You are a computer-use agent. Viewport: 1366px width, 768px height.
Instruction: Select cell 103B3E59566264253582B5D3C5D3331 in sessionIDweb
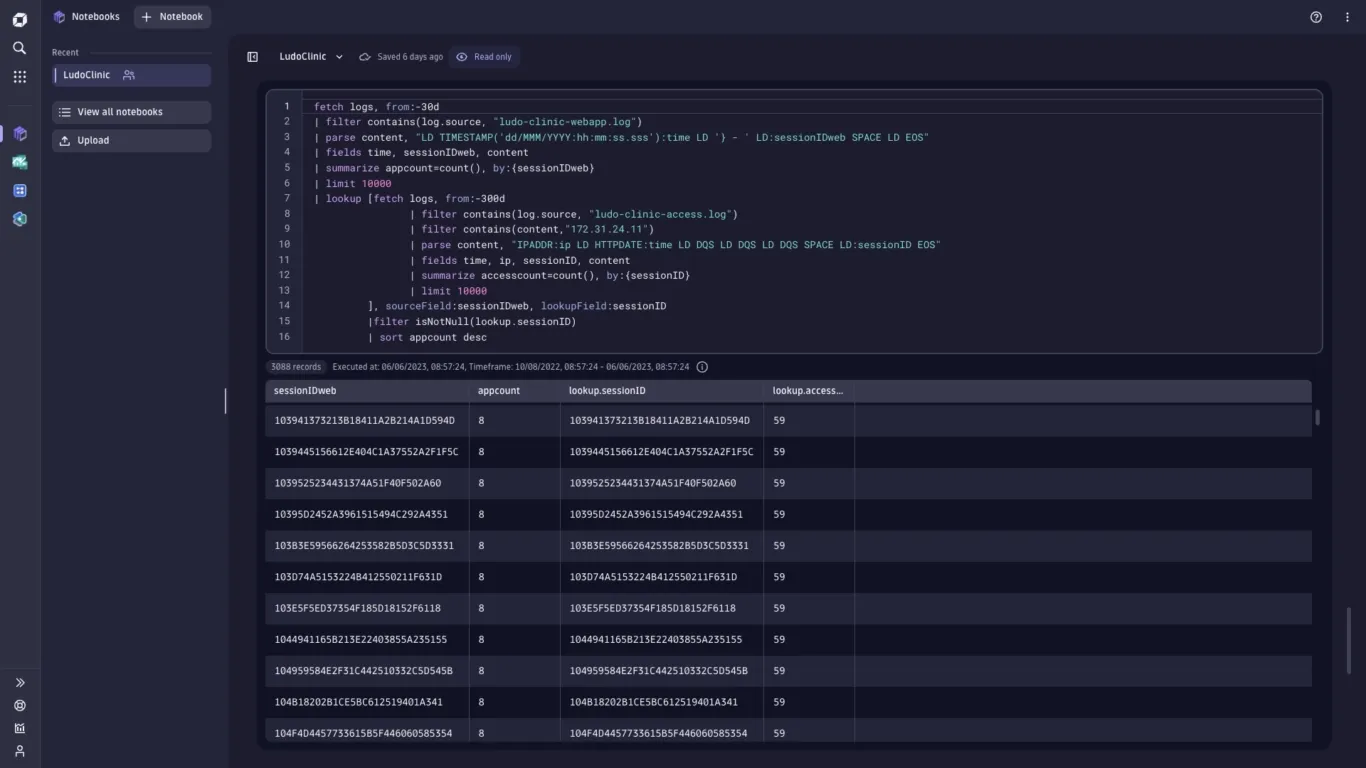367,546
